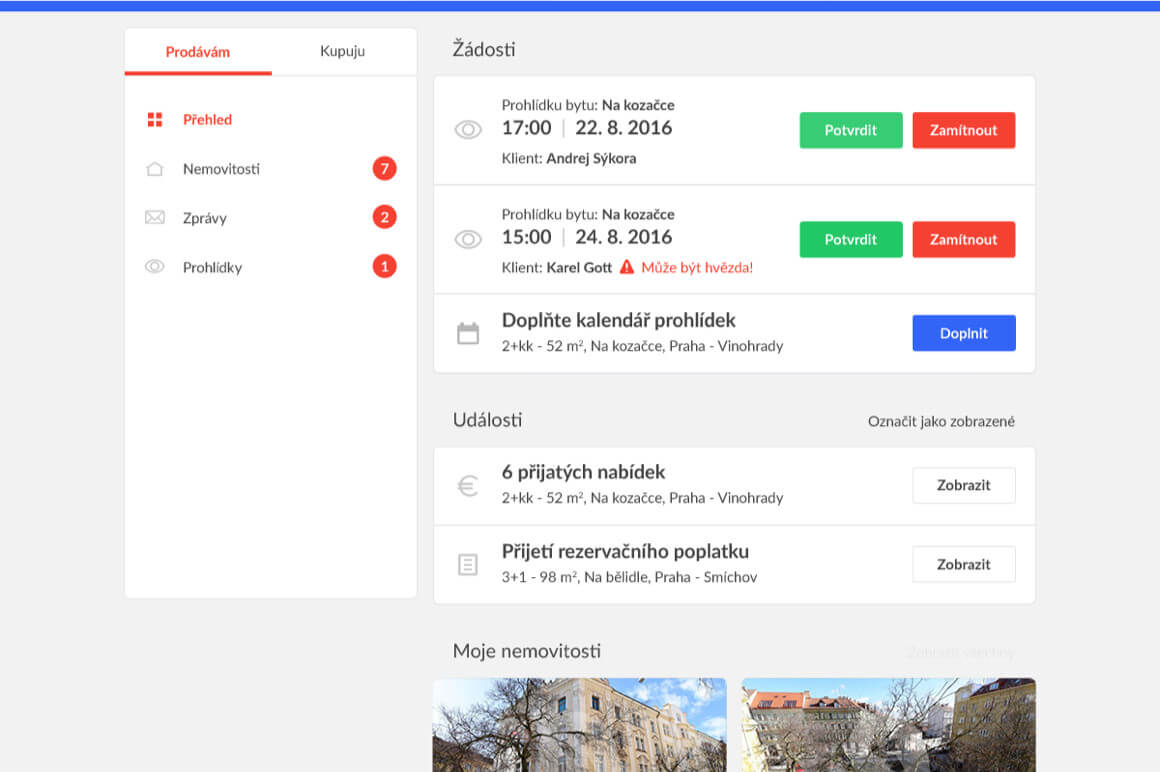The image size is (1160, 772).
Task: Click the eye icon for Andrej Sýkora request
Action: (468, 130)
